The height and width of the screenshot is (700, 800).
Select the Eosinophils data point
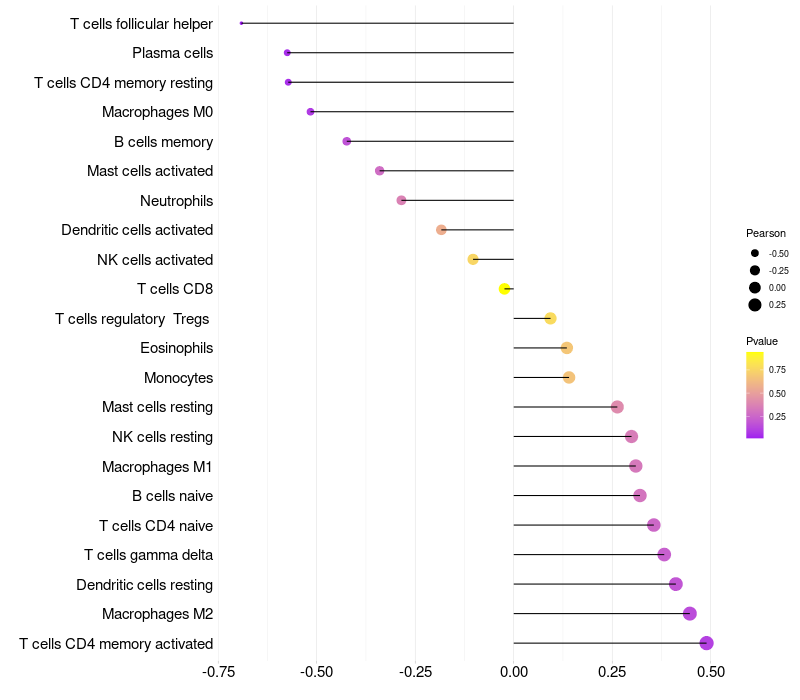567,348
